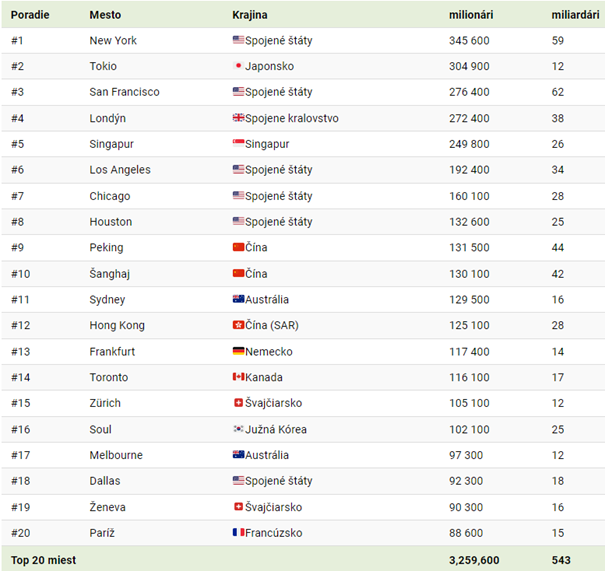Click the US flag in the New York row
The image size is (605, 571).
click(x=238, y=40)
